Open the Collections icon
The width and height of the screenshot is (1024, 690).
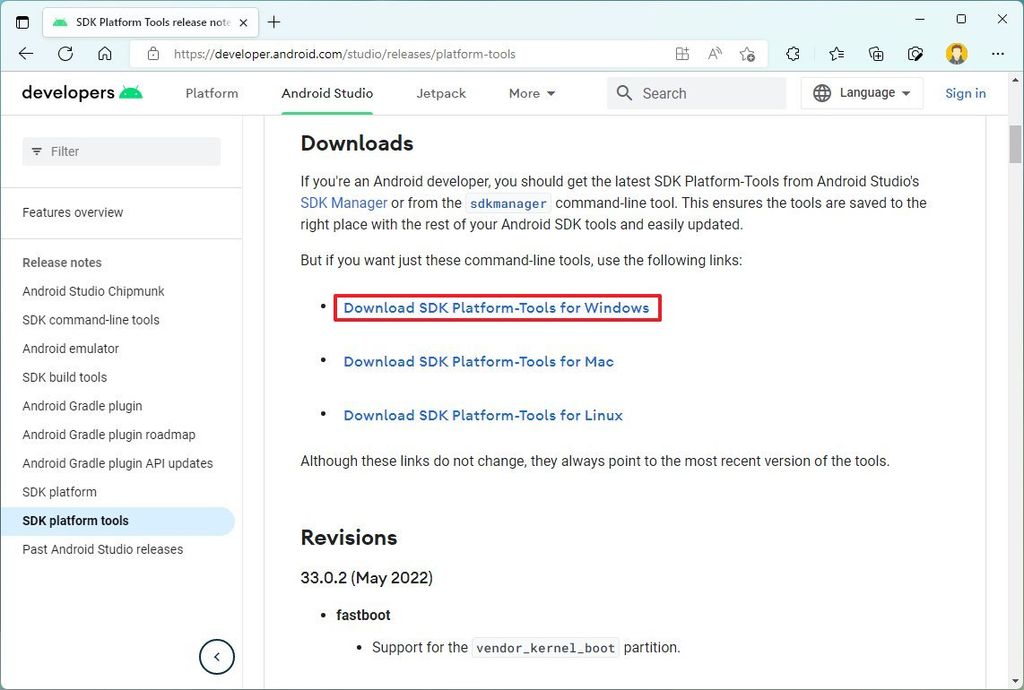point(876,55)
